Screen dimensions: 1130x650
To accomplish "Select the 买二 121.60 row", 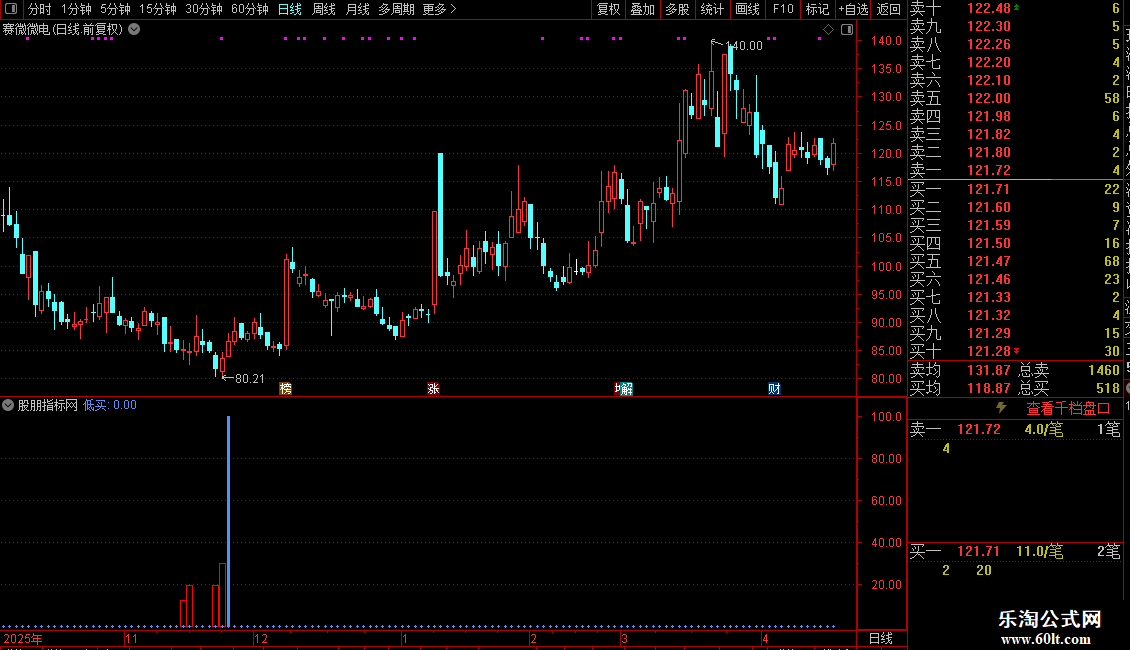I will pyautogui.click(x=1015, y=208).
